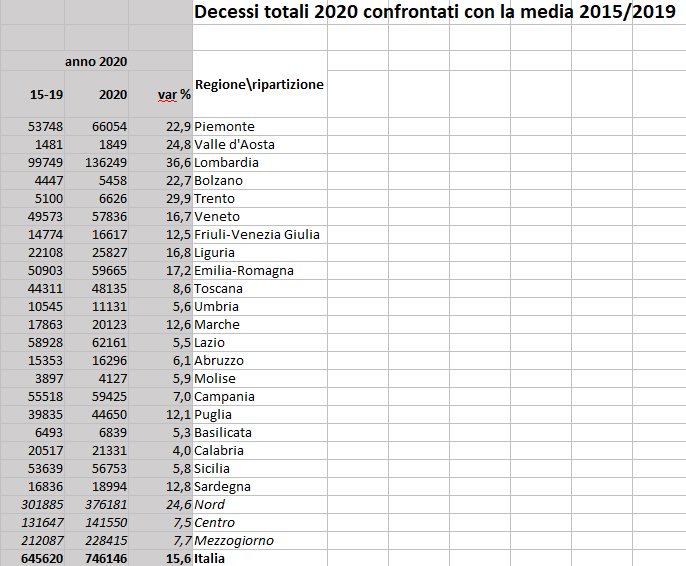
Task: Select the 'Campania' cell
Action: point(260,396)
